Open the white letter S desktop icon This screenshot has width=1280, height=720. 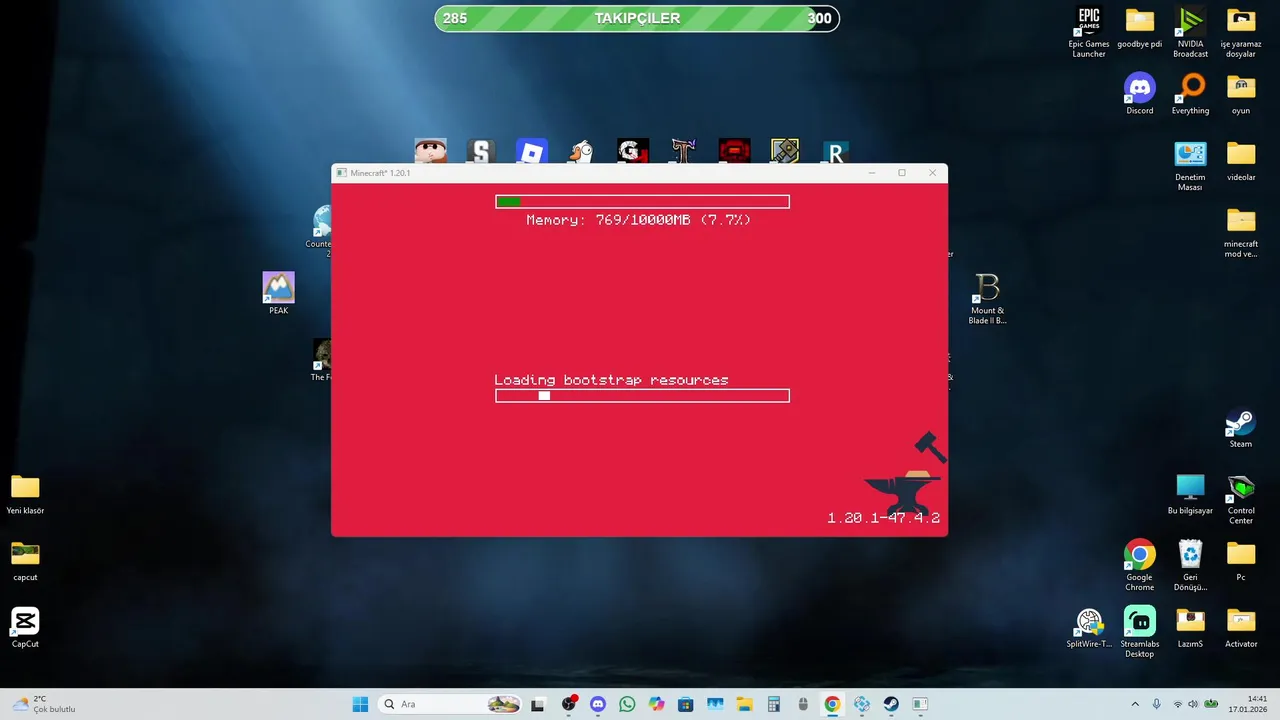pos(481,151)
